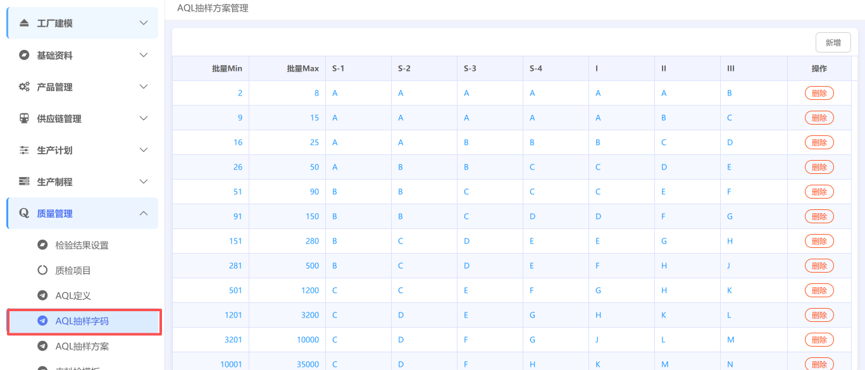Open AQL抽样方案 submenu item
This screenshot has width=865, height=370.
click(x=83, y=346)
